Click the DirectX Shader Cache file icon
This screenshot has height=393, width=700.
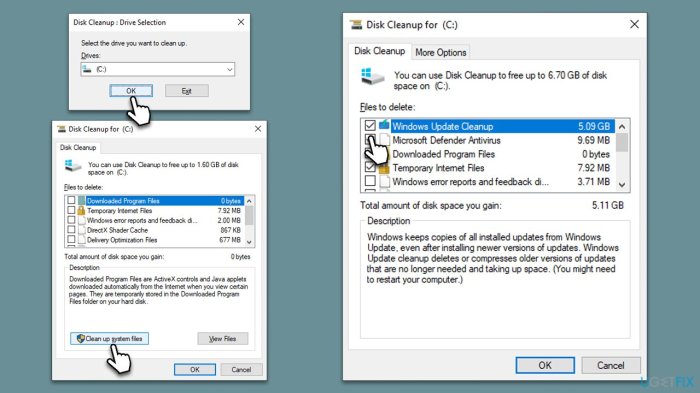[x=81, y=230]
